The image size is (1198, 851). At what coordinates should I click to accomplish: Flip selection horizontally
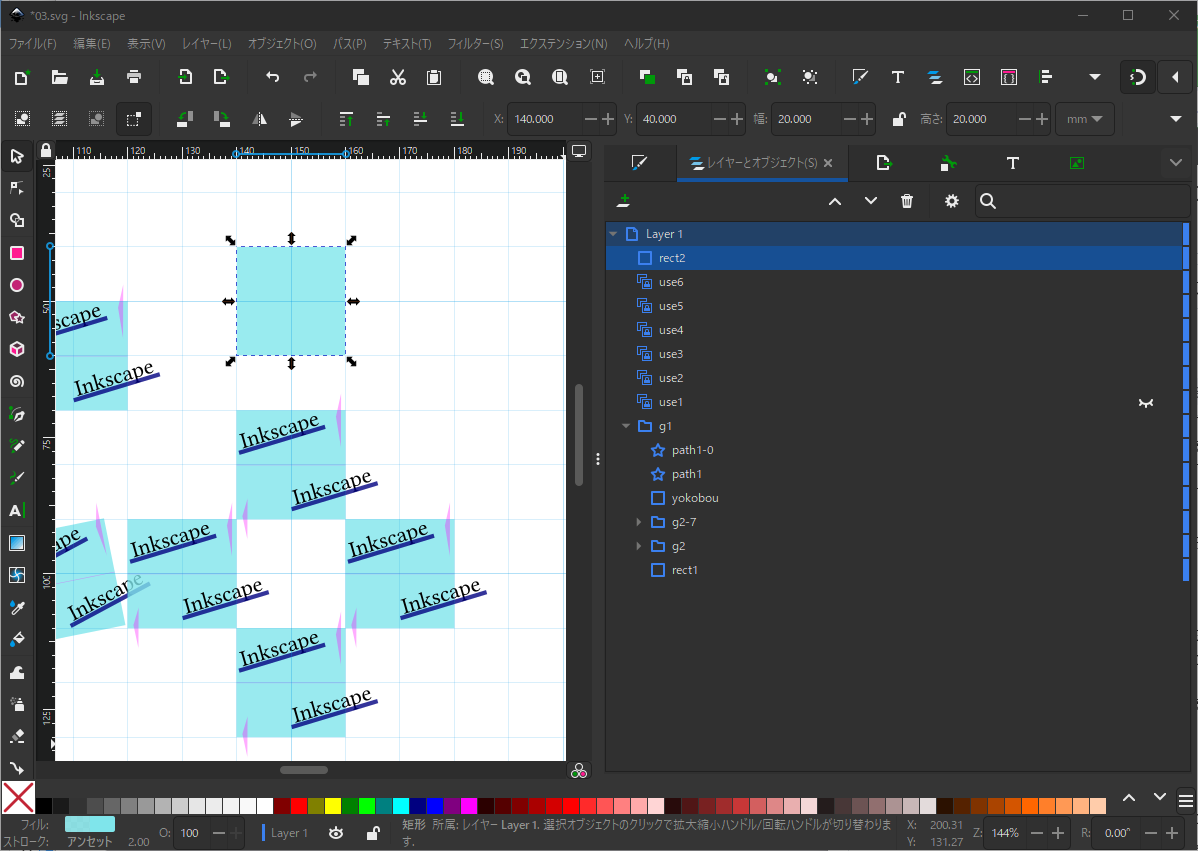pos(260,119)
